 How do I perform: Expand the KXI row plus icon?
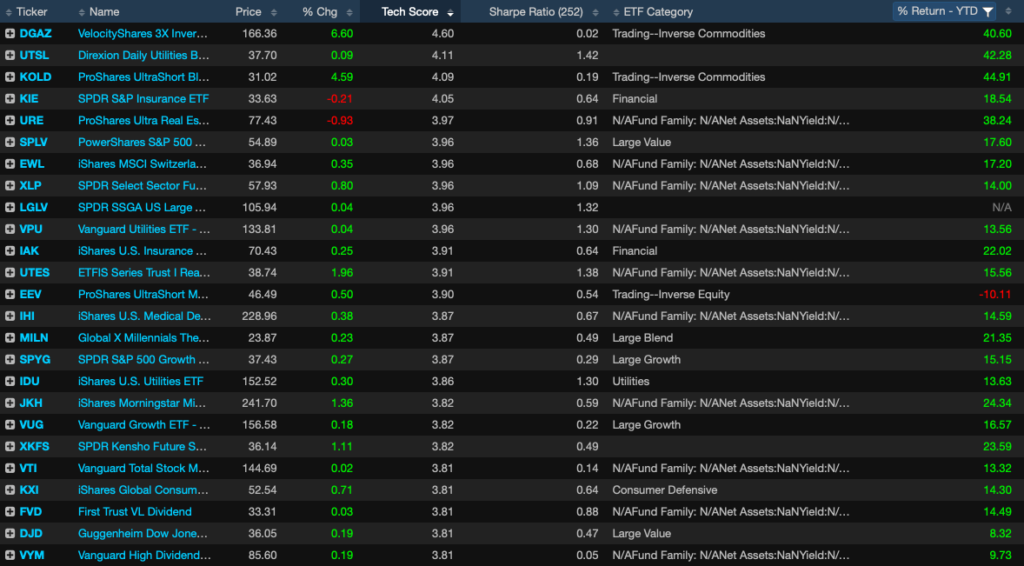pyautogui.click(x=10, y=490)
